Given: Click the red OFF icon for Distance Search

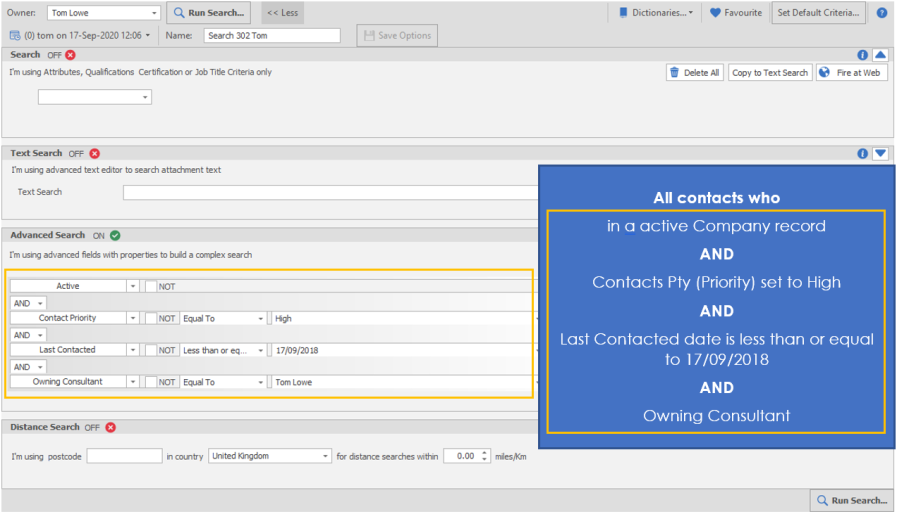Looking at the screenshot, I should click(x=110, y=427).
